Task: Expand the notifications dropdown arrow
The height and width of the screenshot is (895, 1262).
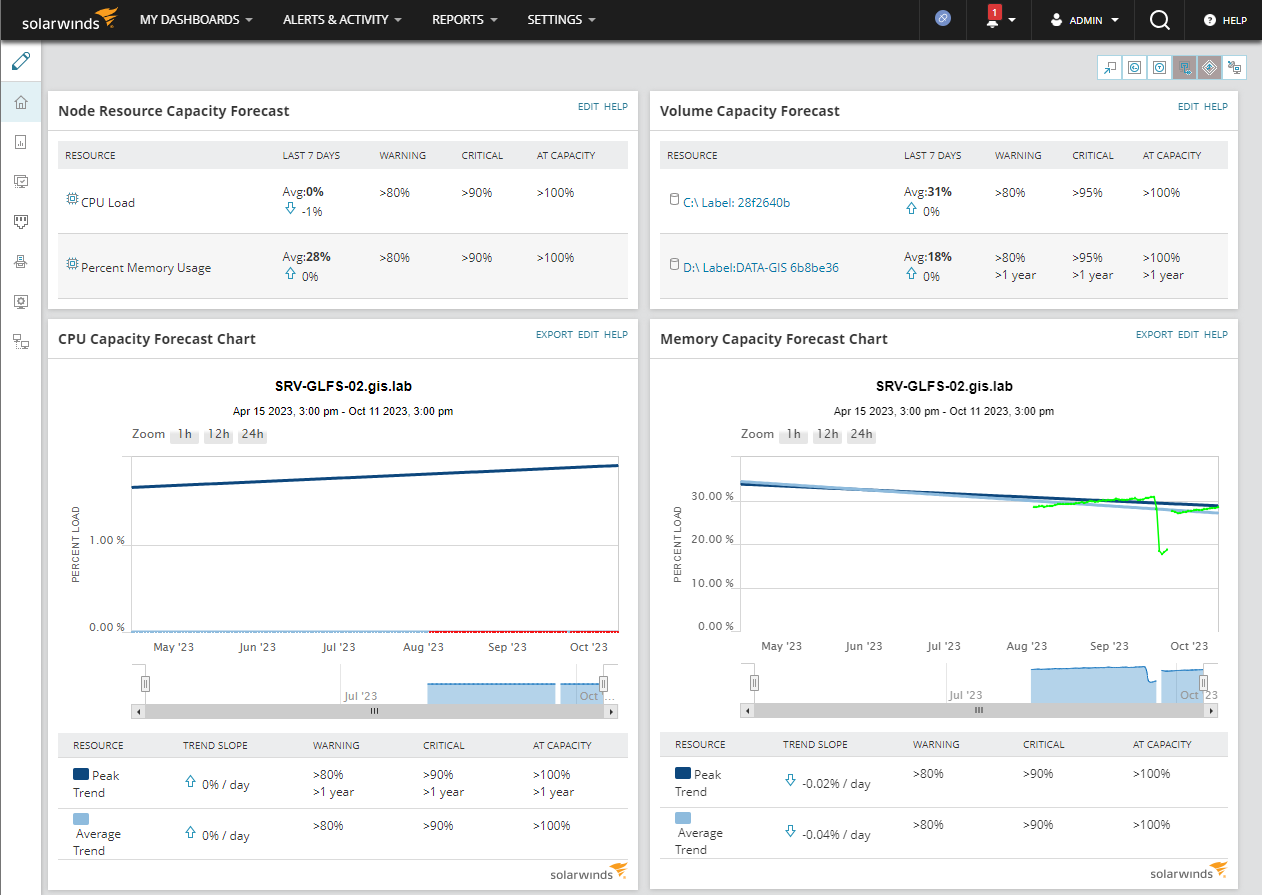Action: click(x=1012, y=20)
